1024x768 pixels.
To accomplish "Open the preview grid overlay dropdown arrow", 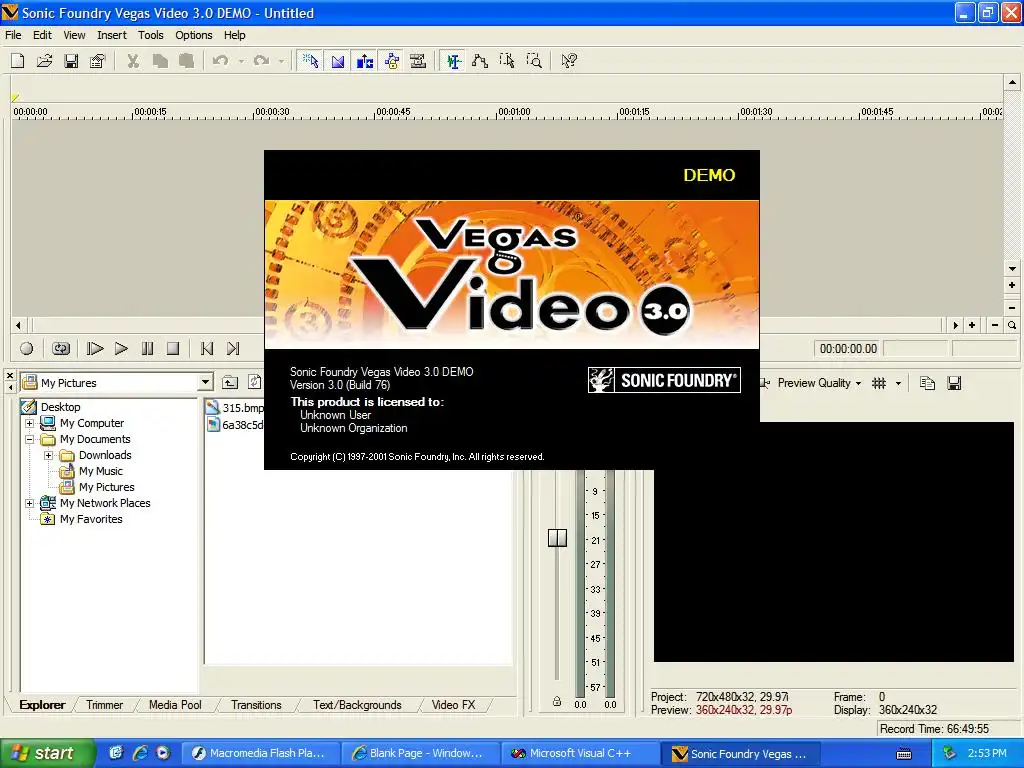I will tap(898, 383).
